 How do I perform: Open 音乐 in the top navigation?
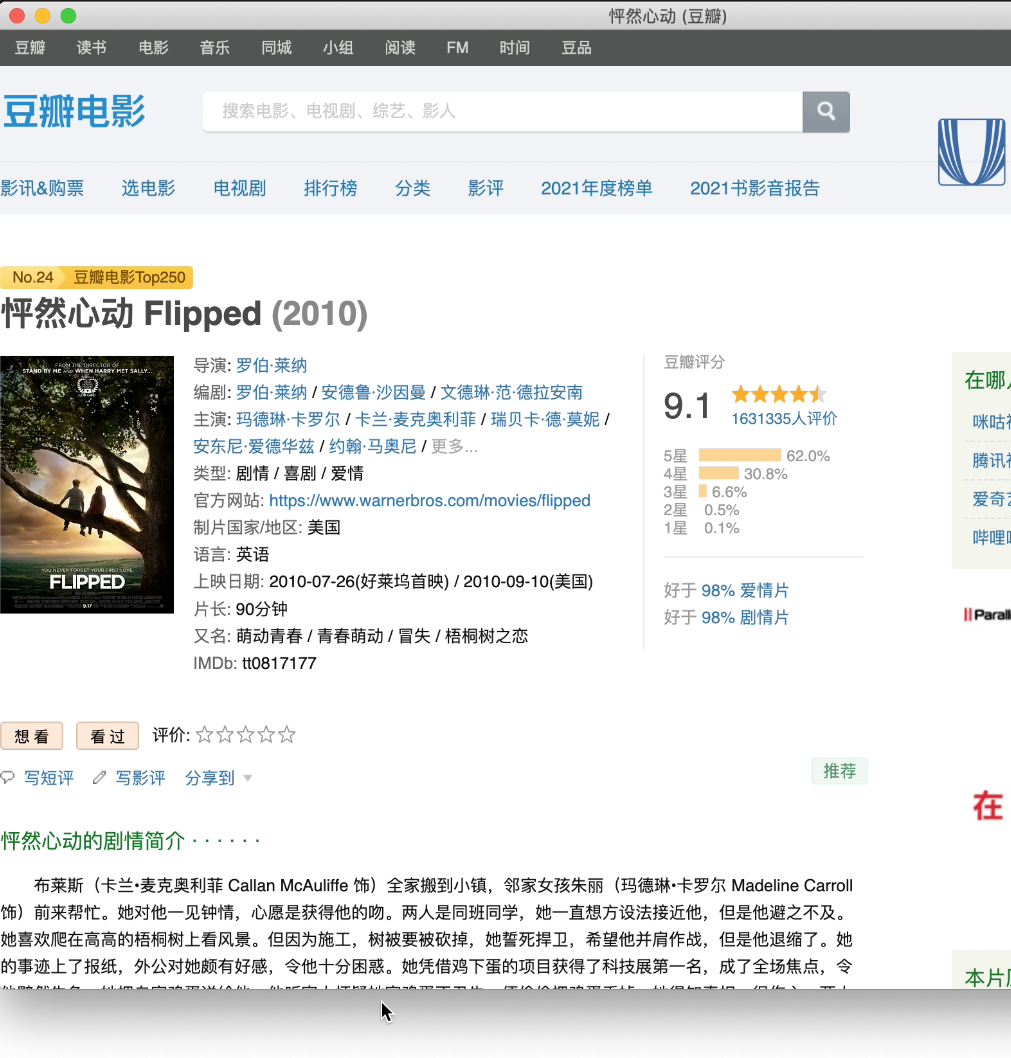click(215, 48)
